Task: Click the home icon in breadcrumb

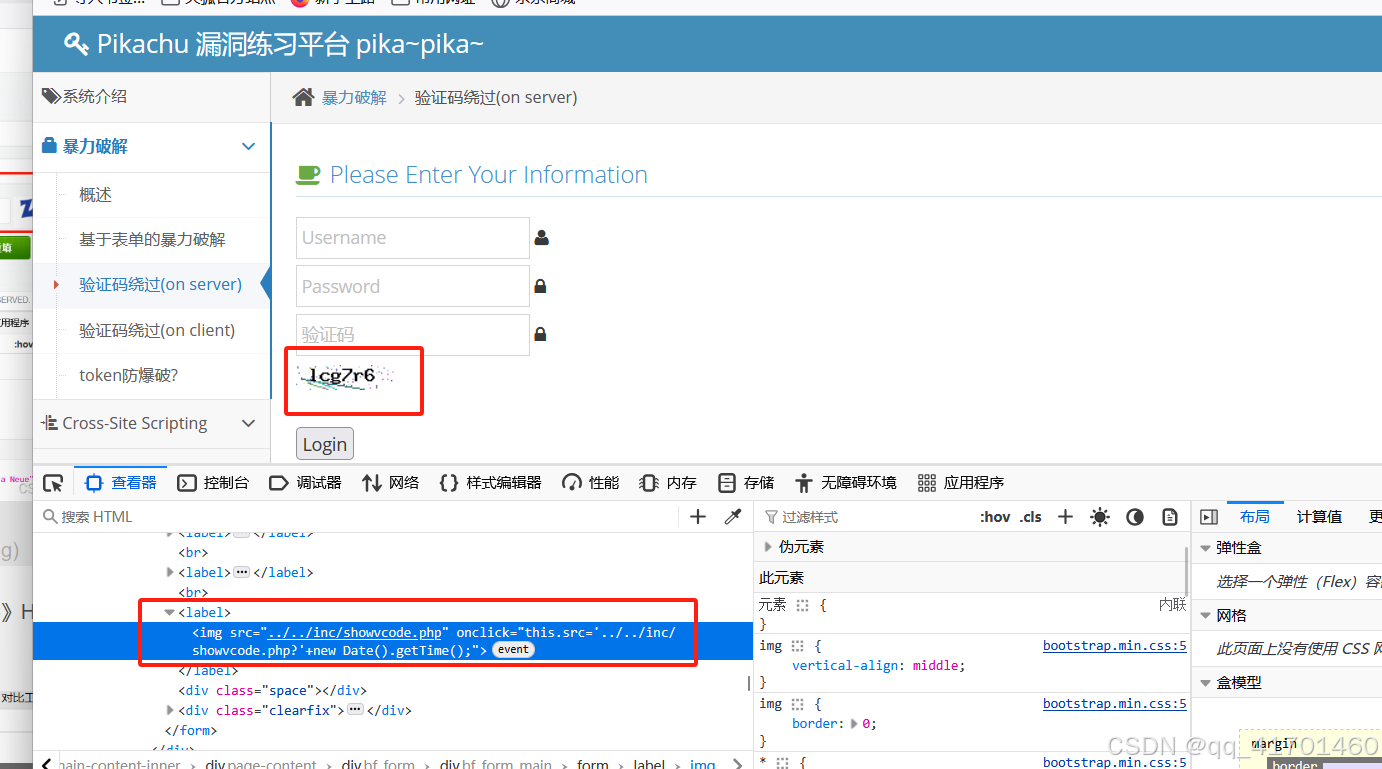Action: click(x=303, y=97)
